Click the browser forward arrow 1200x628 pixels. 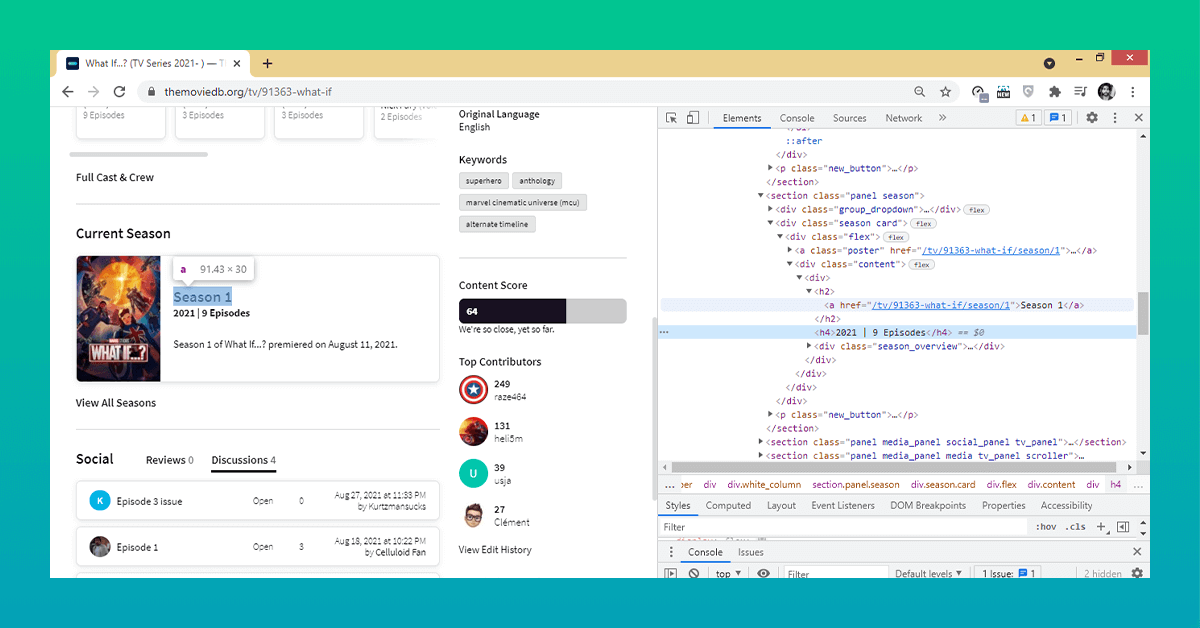[x=93, y=91]
